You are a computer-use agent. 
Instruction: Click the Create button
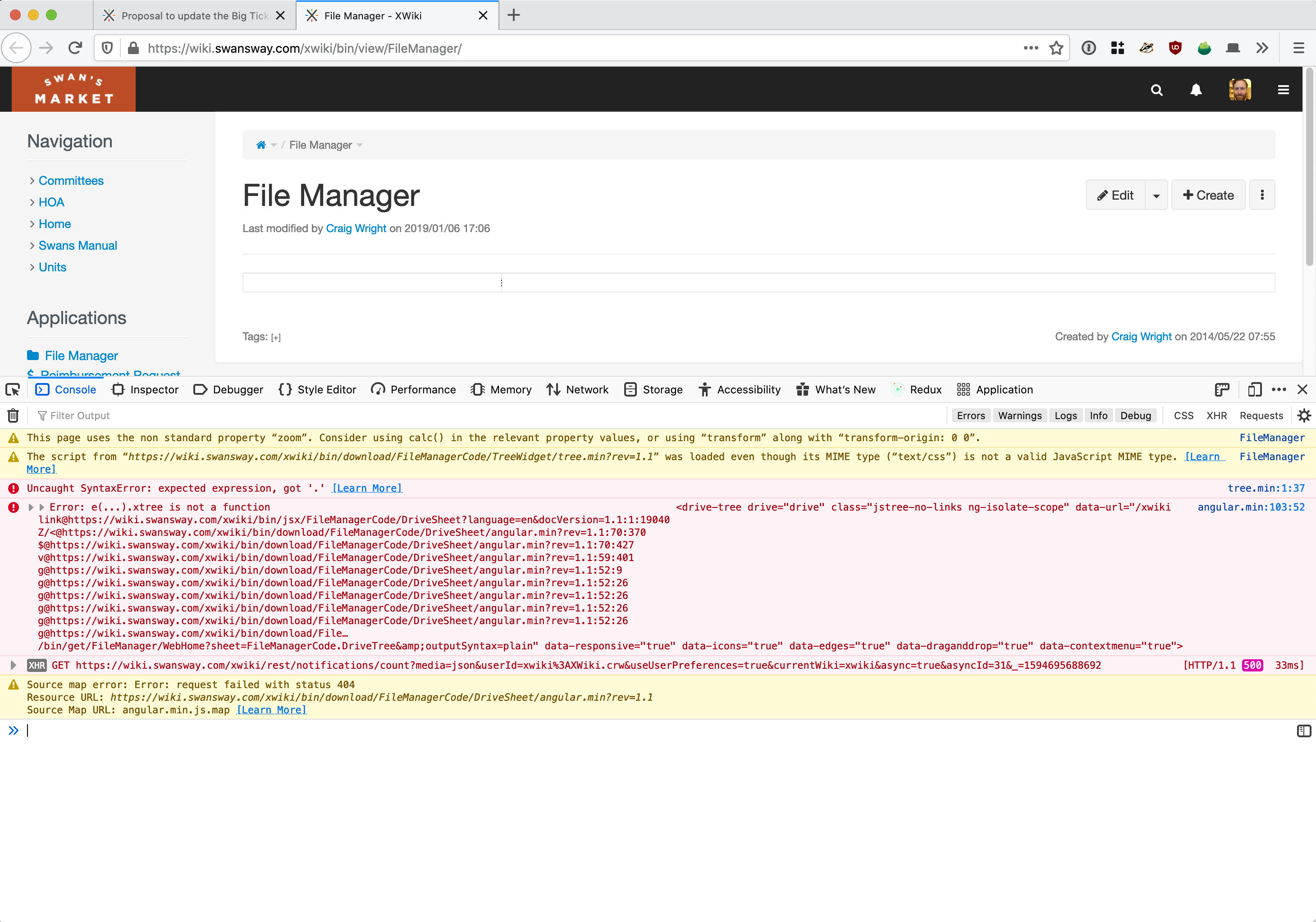[x=1208, y=196]
